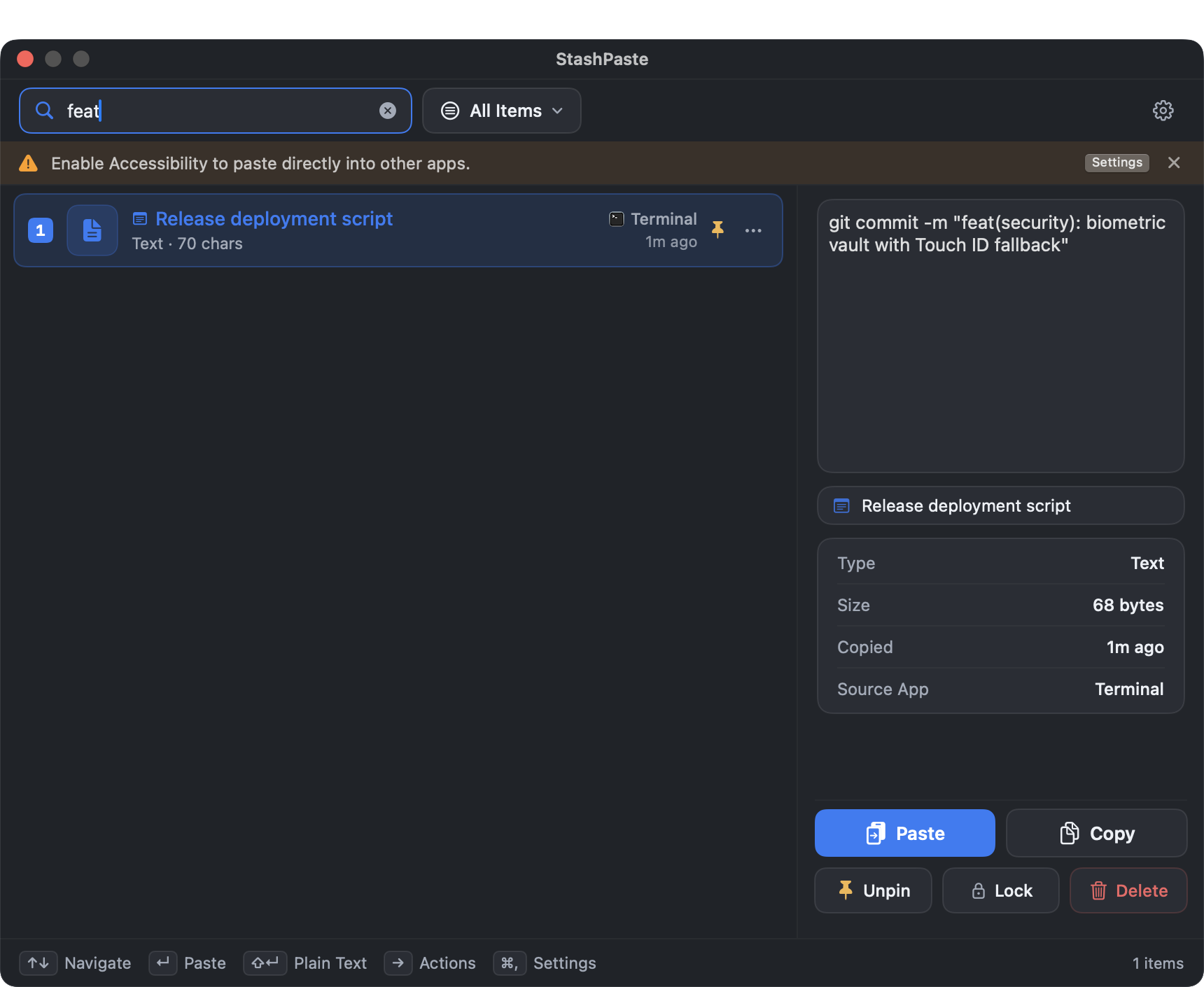Select the Release deployment script list title
The width and height of the screenshot is (1204, 987).
[x=274, y=218]
